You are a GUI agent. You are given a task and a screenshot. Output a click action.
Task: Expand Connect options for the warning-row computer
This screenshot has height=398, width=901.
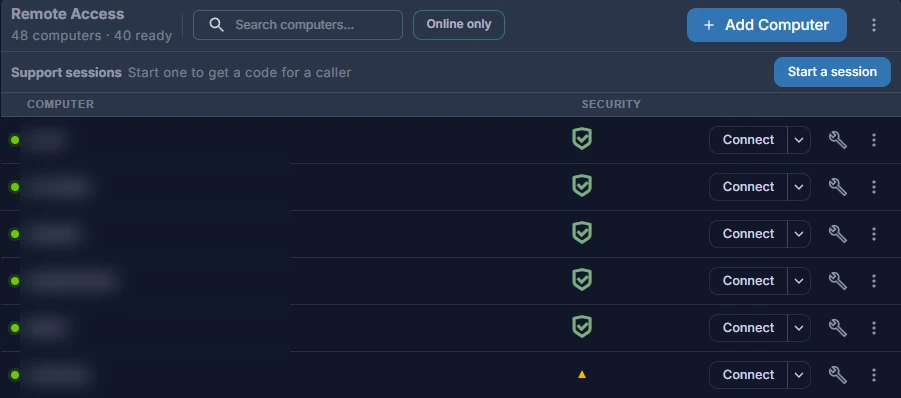[799, 375]
